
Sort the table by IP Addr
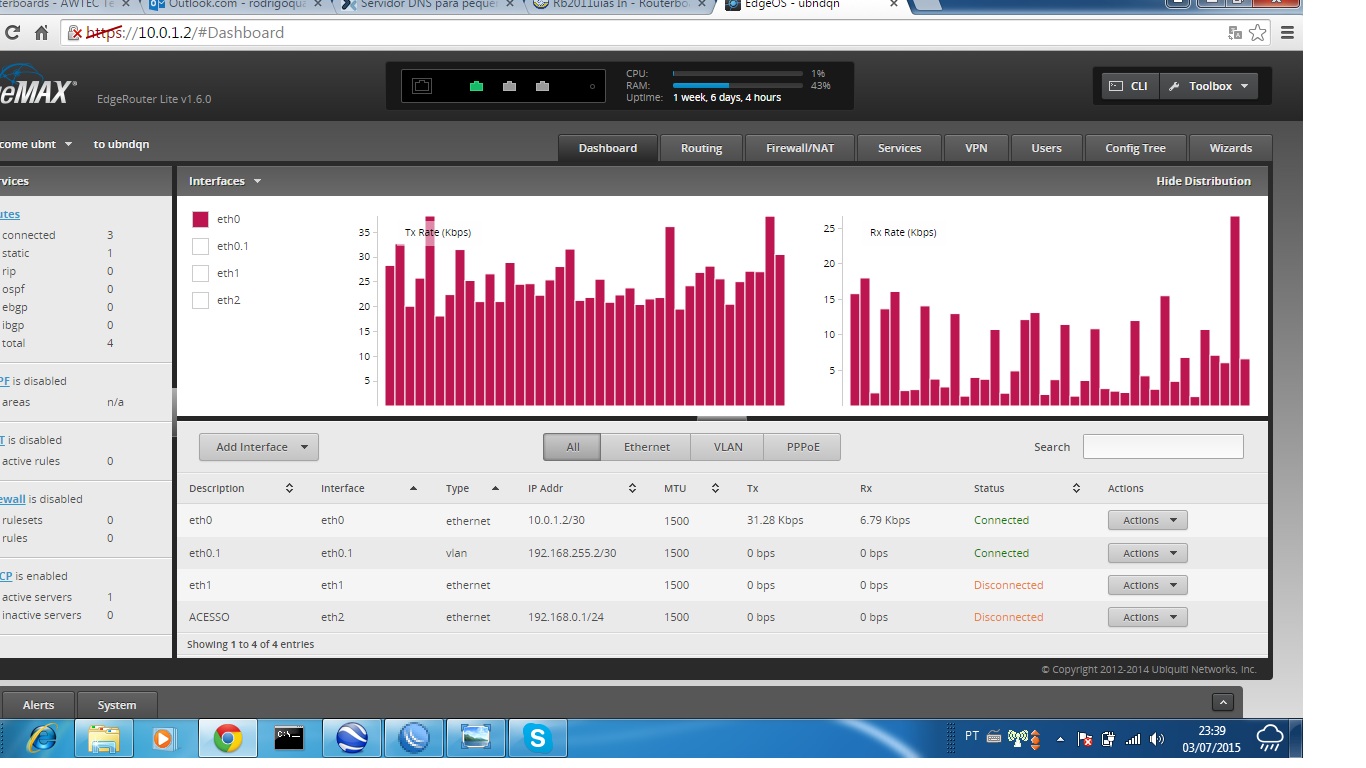click(632, 488)
